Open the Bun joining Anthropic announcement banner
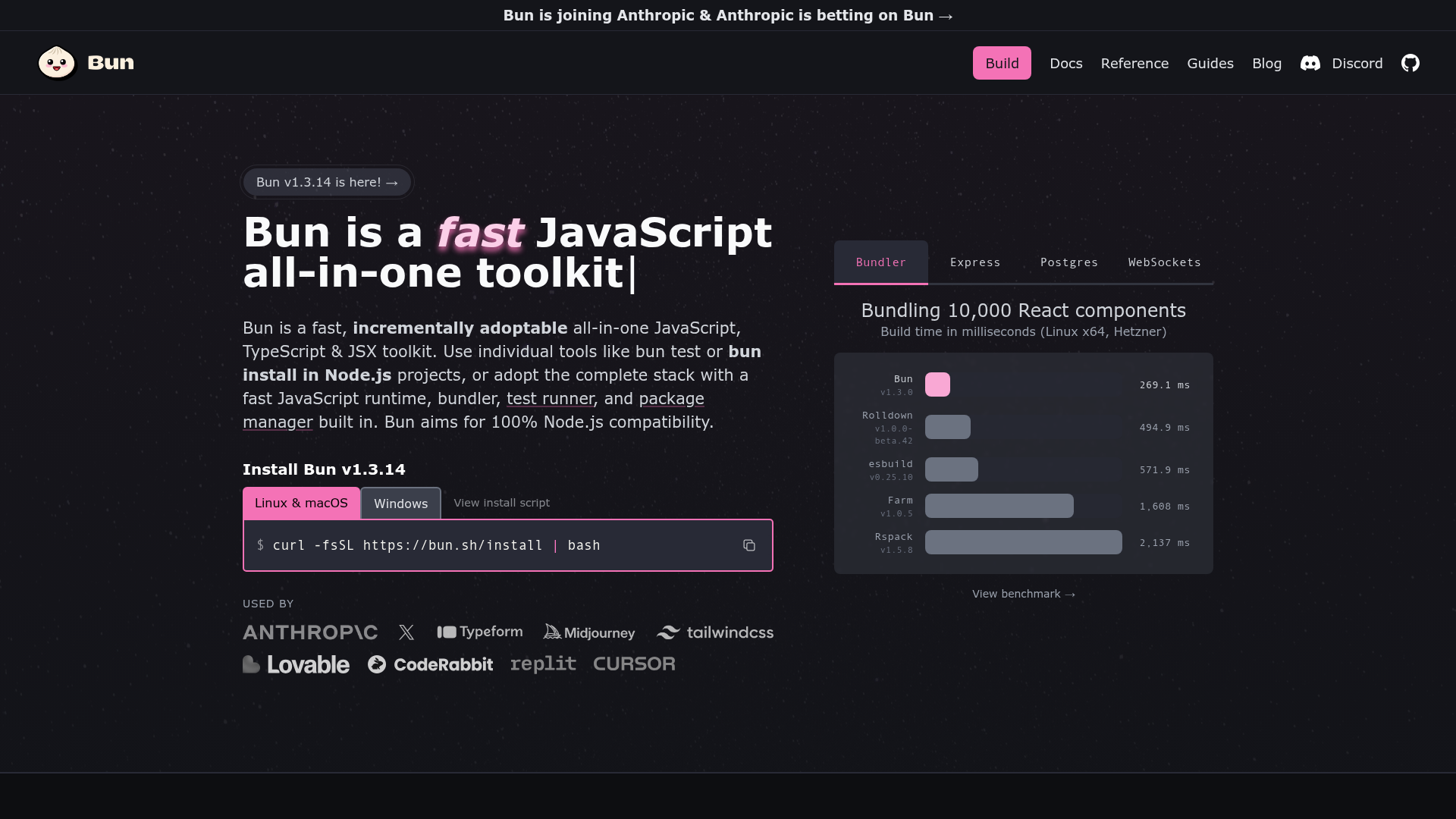The image size is (1456, 819). pos(728,15)
